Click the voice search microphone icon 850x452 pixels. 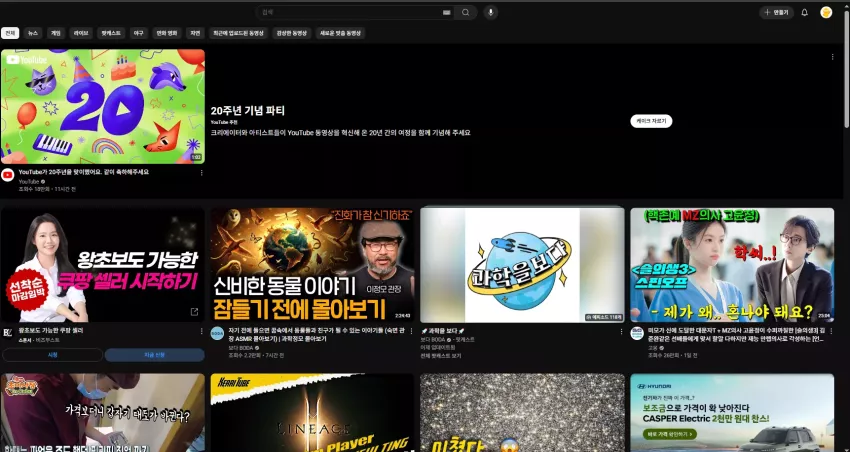(x=491, y=12)
